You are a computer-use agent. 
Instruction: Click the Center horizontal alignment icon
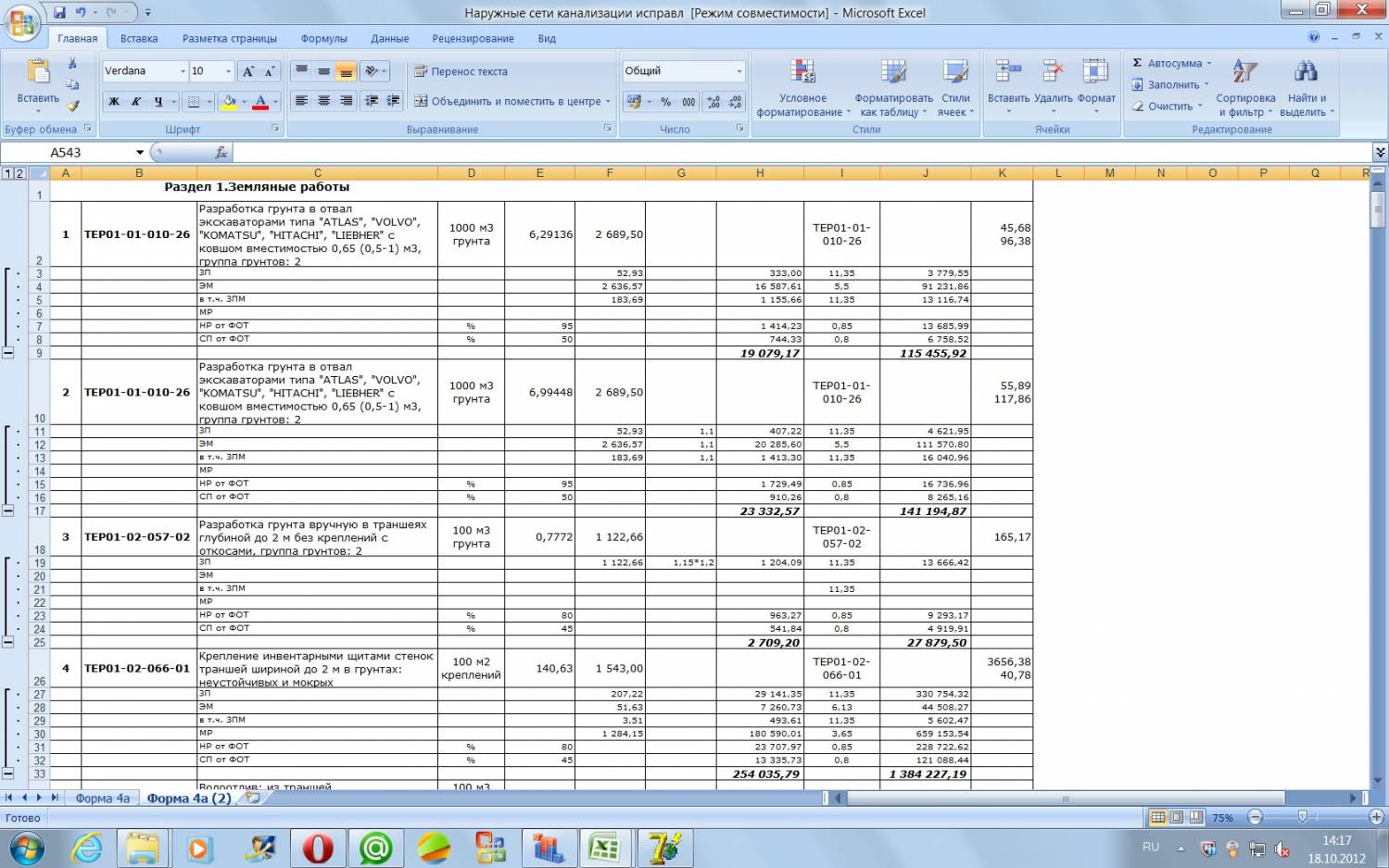323,101
